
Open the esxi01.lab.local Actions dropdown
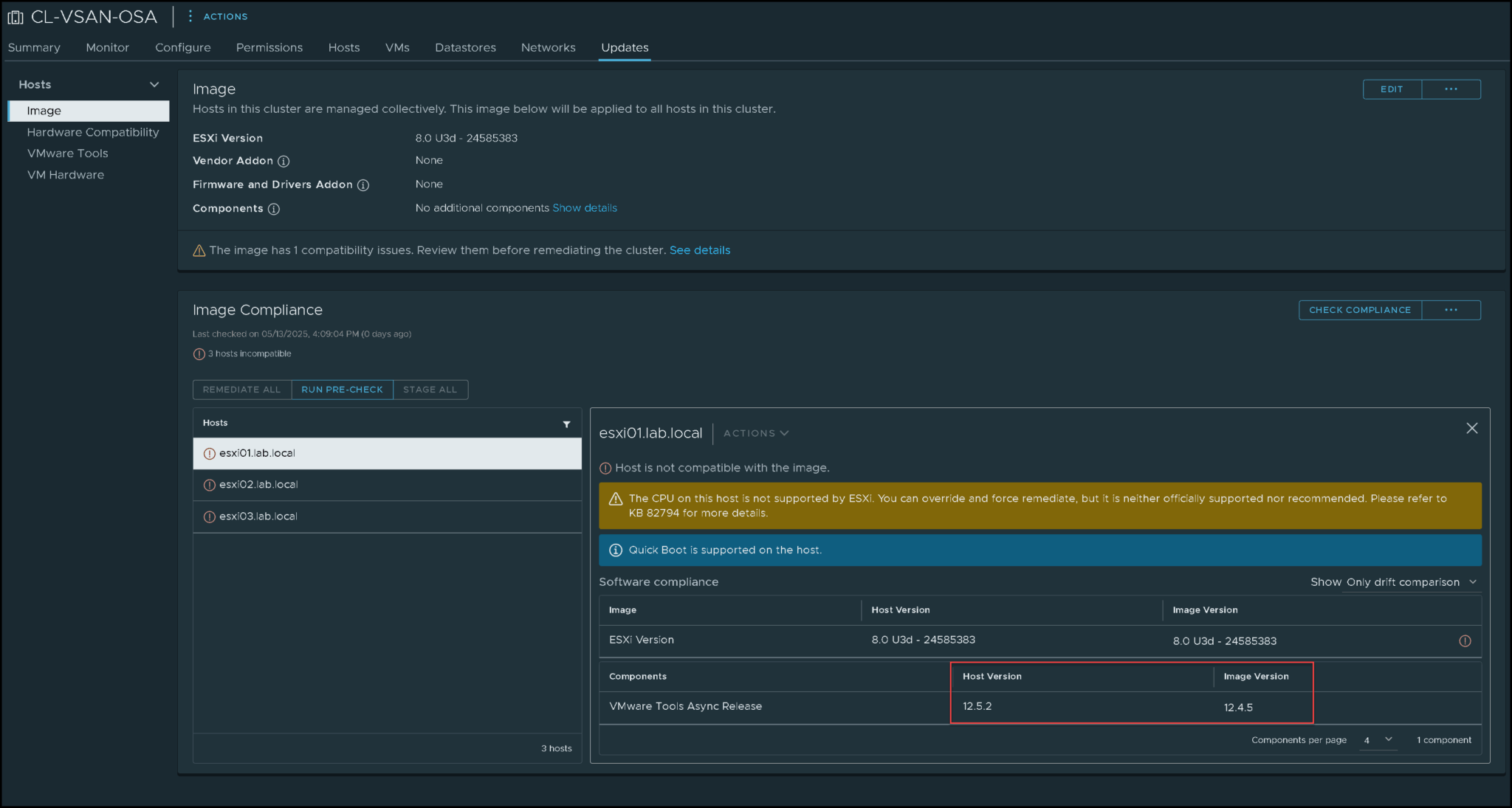tap(755, 433)
